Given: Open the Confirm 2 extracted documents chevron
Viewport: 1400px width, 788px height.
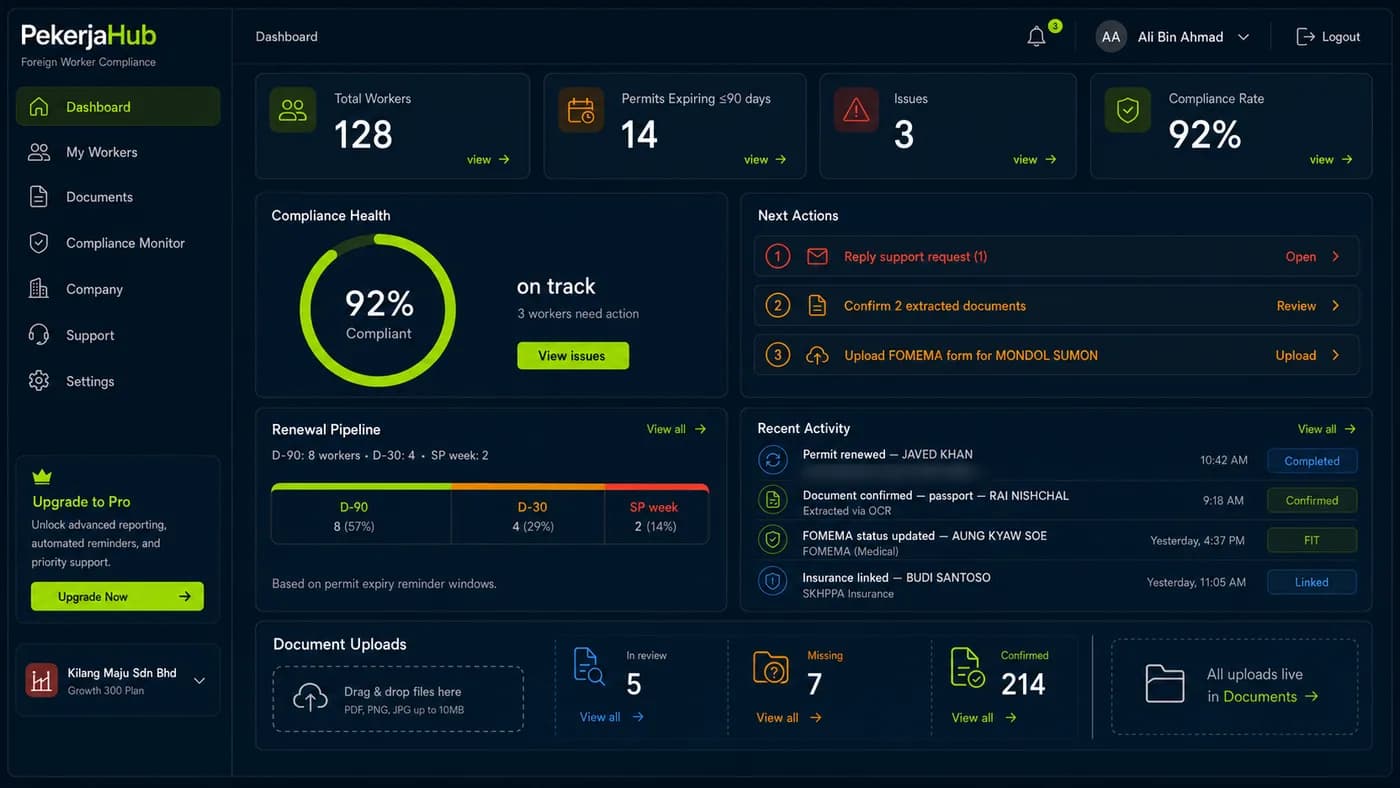Looking at the screenshot, I should click(1335, 306).
